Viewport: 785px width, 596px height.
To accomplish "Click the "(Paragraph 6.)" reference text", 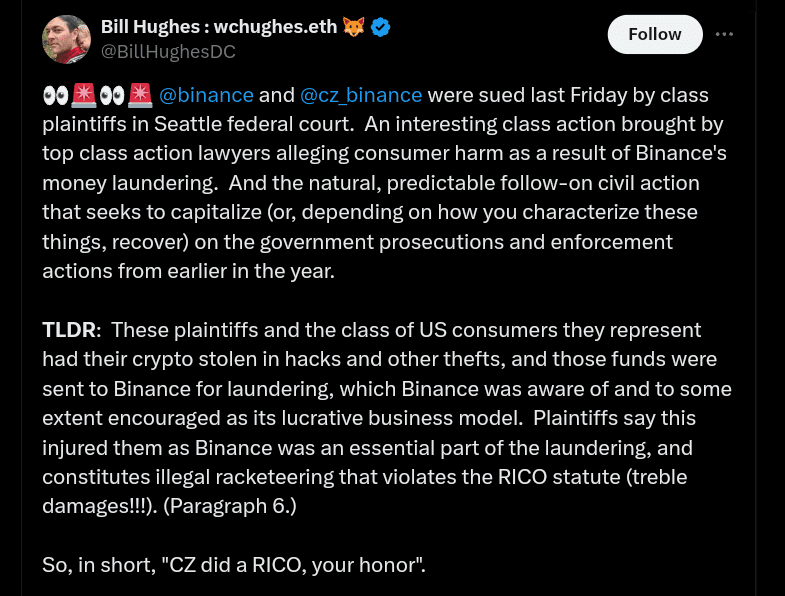I will 230,506.
